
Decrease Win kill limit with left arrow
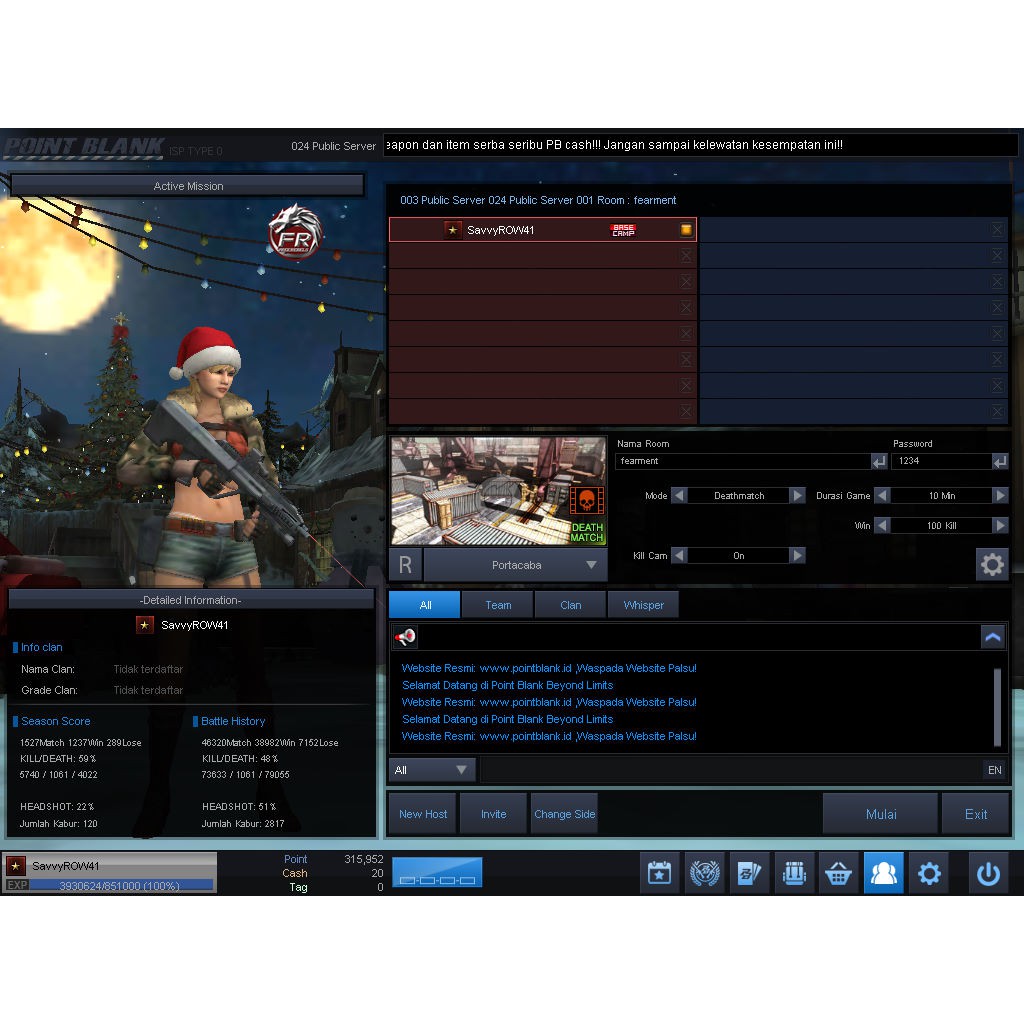coord(882,525)
